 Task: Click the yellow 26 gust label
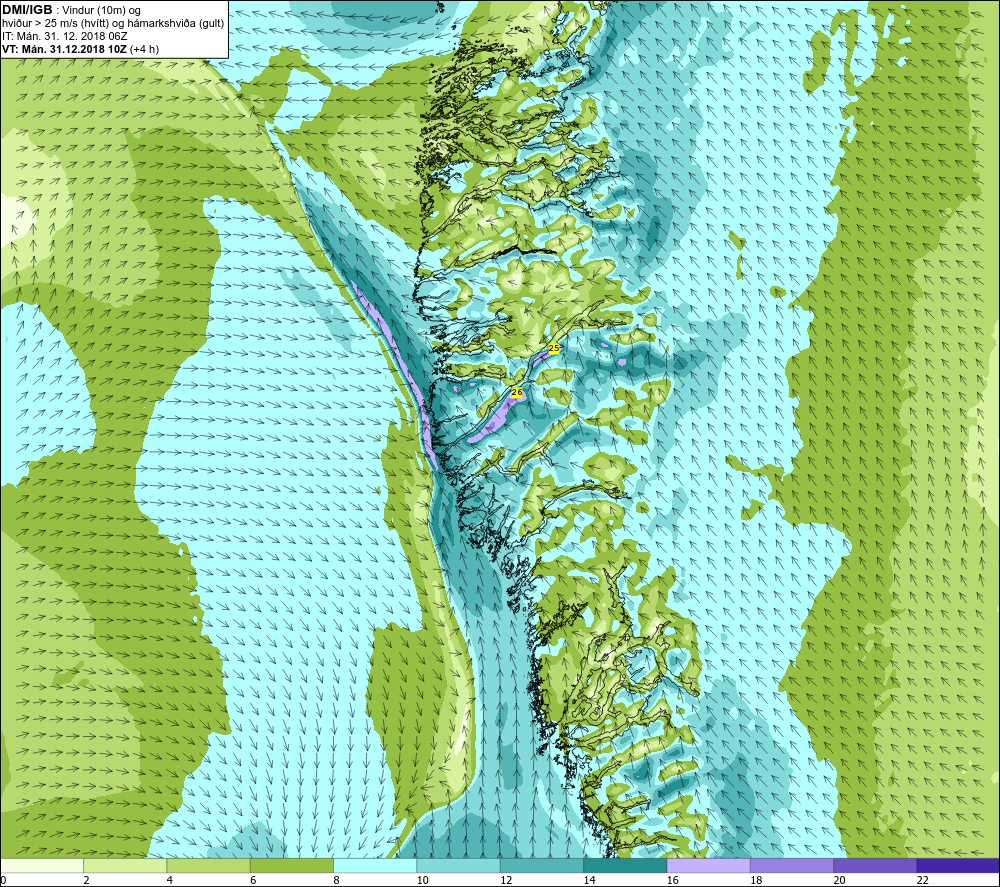click(x=517, y=393)
